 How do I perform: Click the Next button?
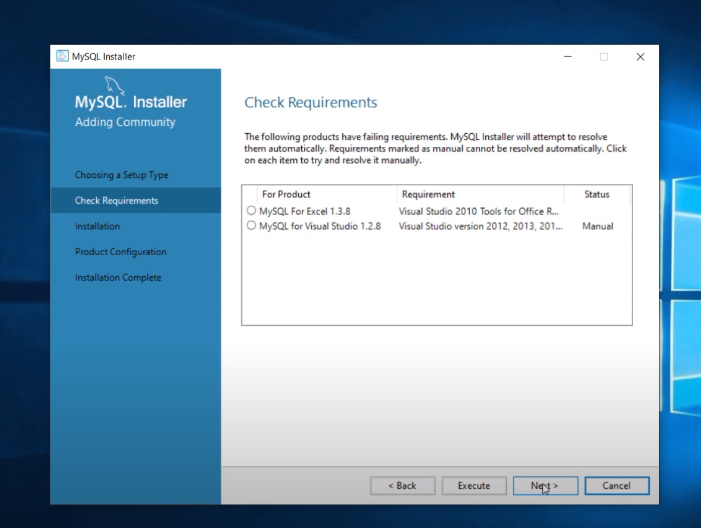coord(545,486)
